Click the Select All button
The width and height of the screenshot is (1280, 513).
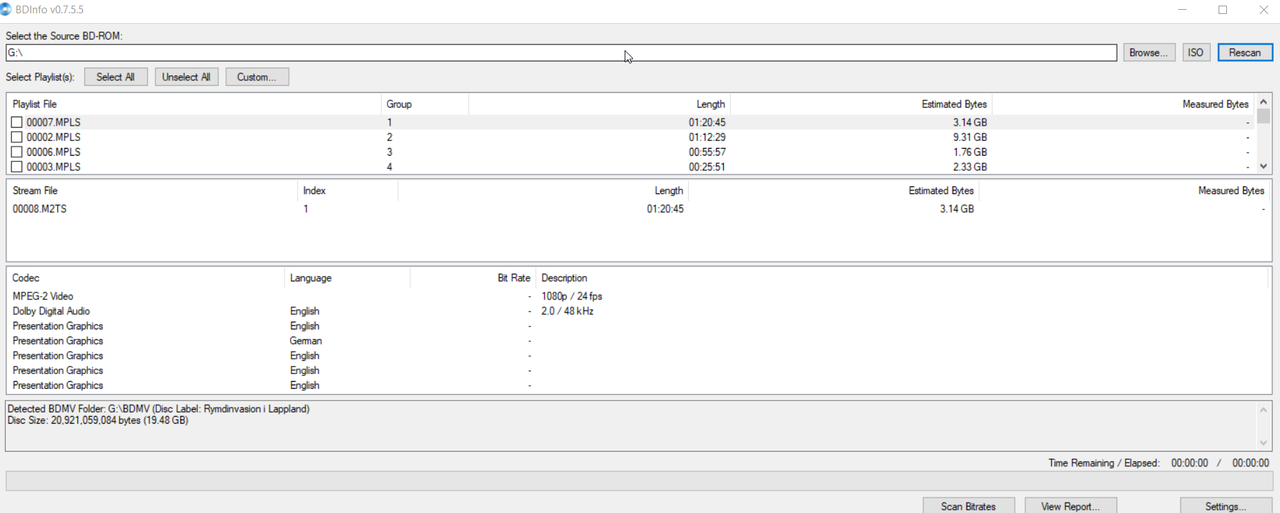pos(116,77)
